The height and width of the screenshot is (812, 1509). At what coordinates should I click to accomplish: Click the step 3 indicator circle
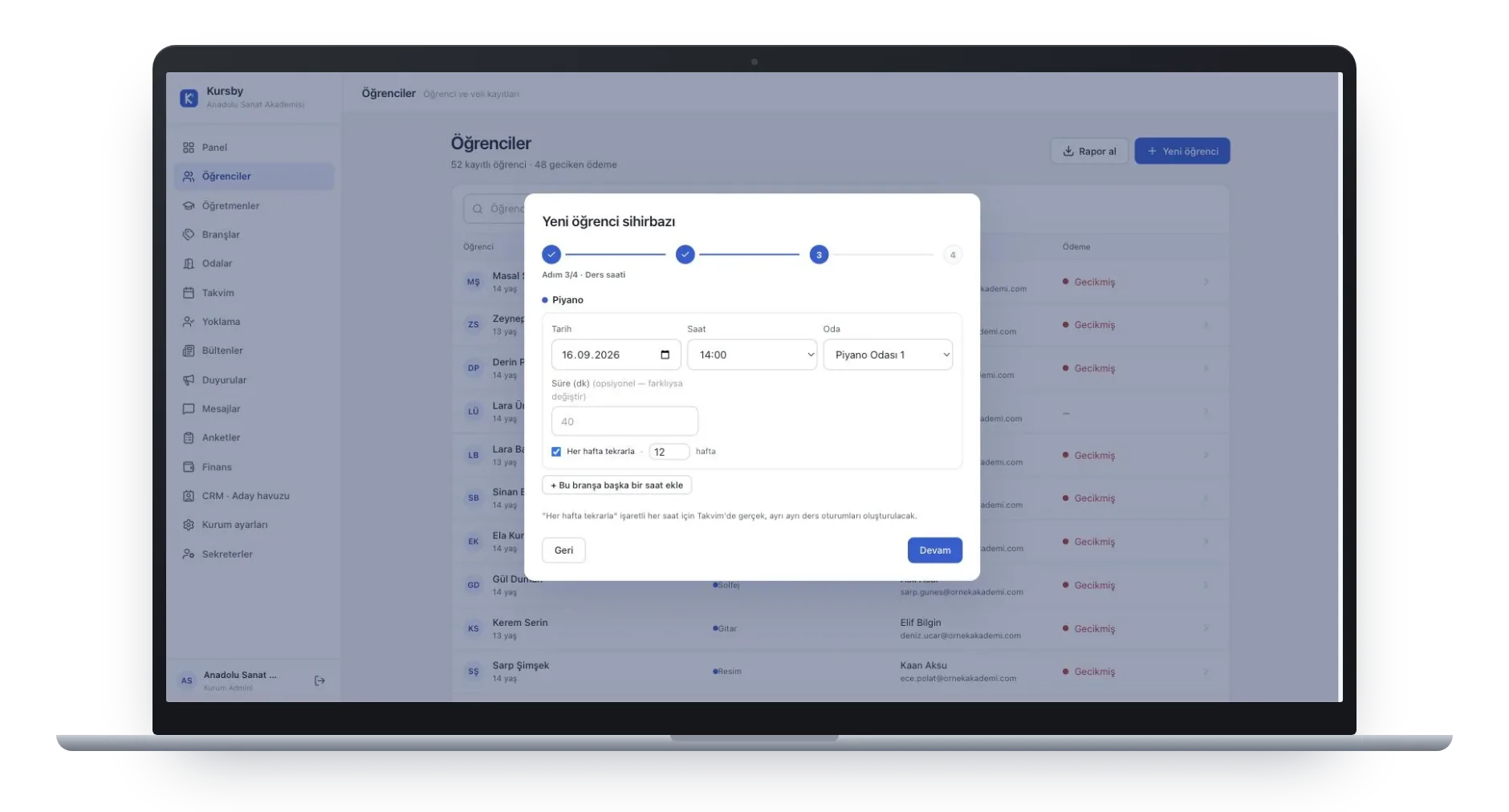tap(819, 255)
